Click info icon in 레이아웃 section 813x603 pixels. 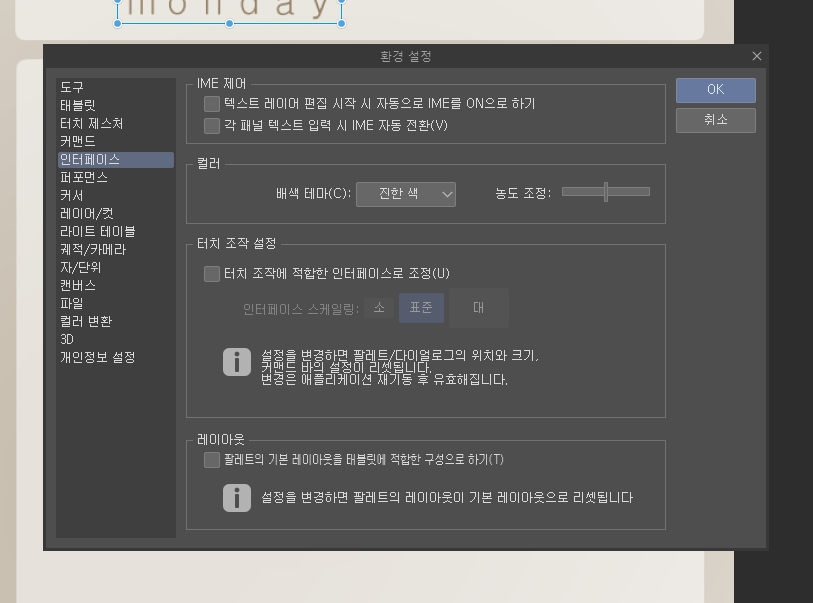[x=237, y=498]
